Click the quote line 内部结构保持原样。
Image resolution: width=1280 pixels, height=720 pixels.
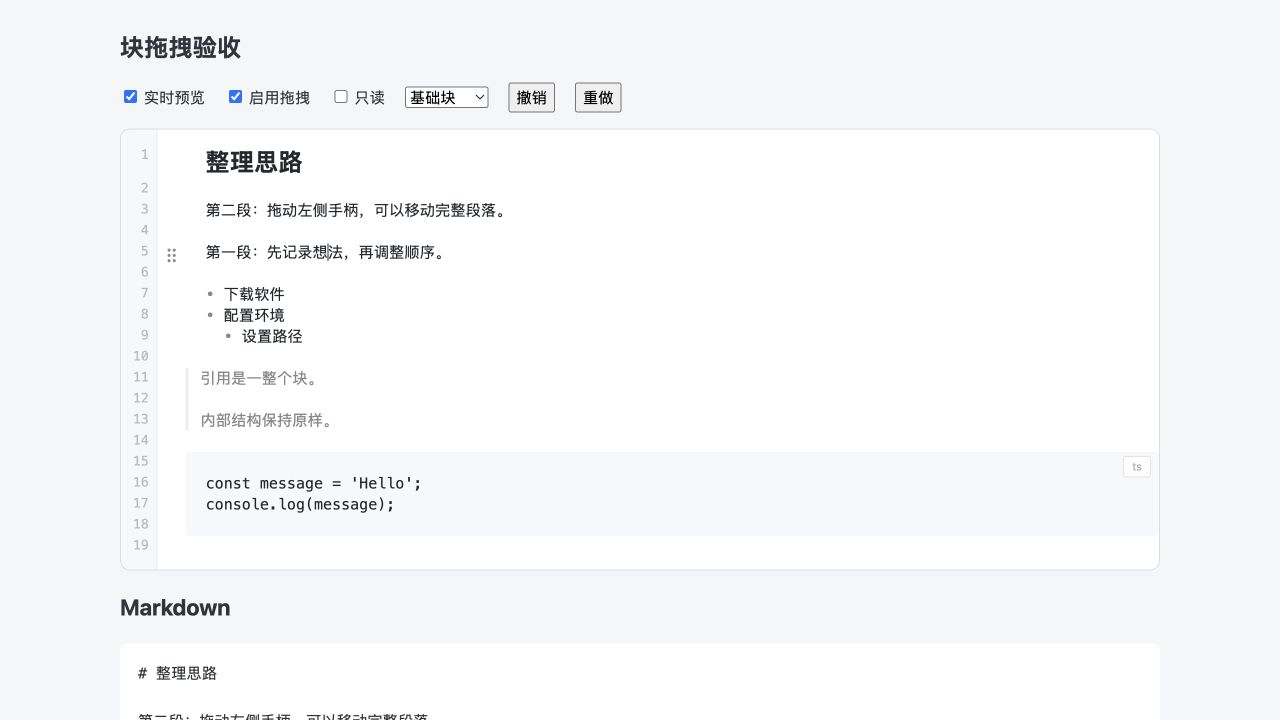point(269,420)
